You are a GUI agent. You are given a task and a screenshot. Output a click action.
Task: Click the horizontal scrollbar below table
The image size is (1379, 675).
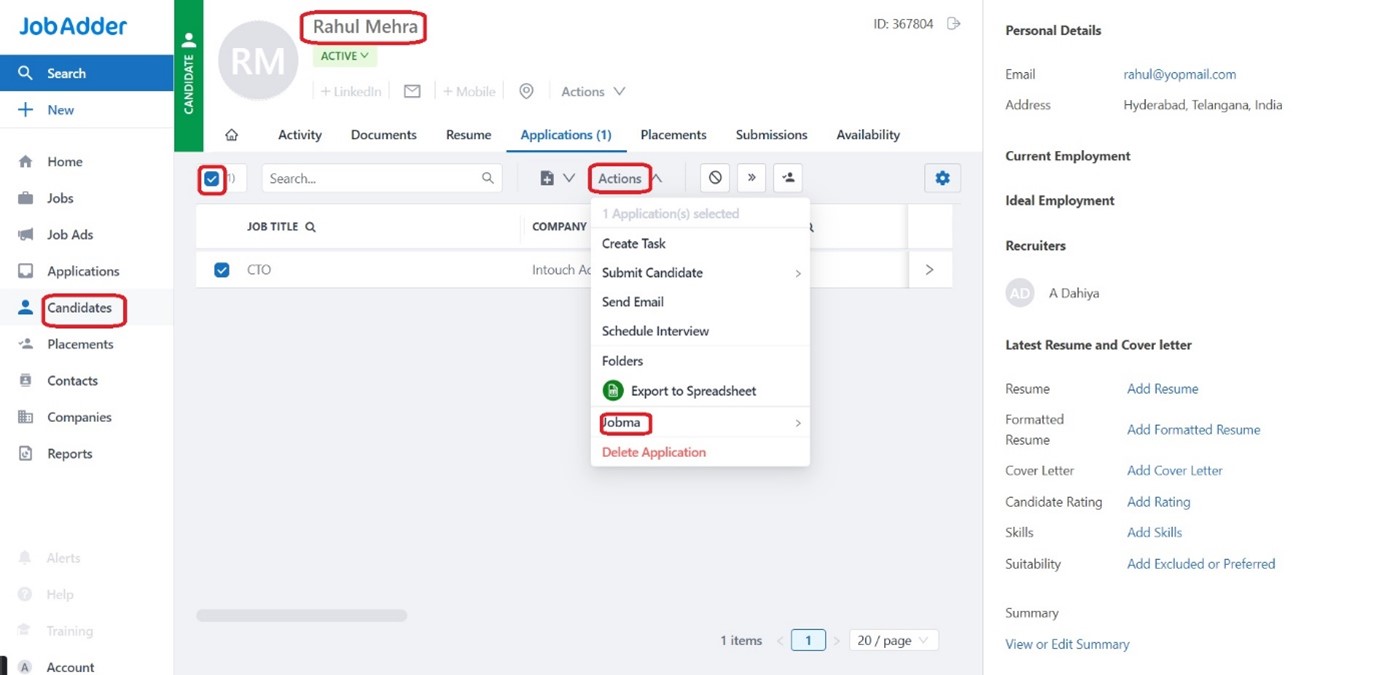(301, 615)
